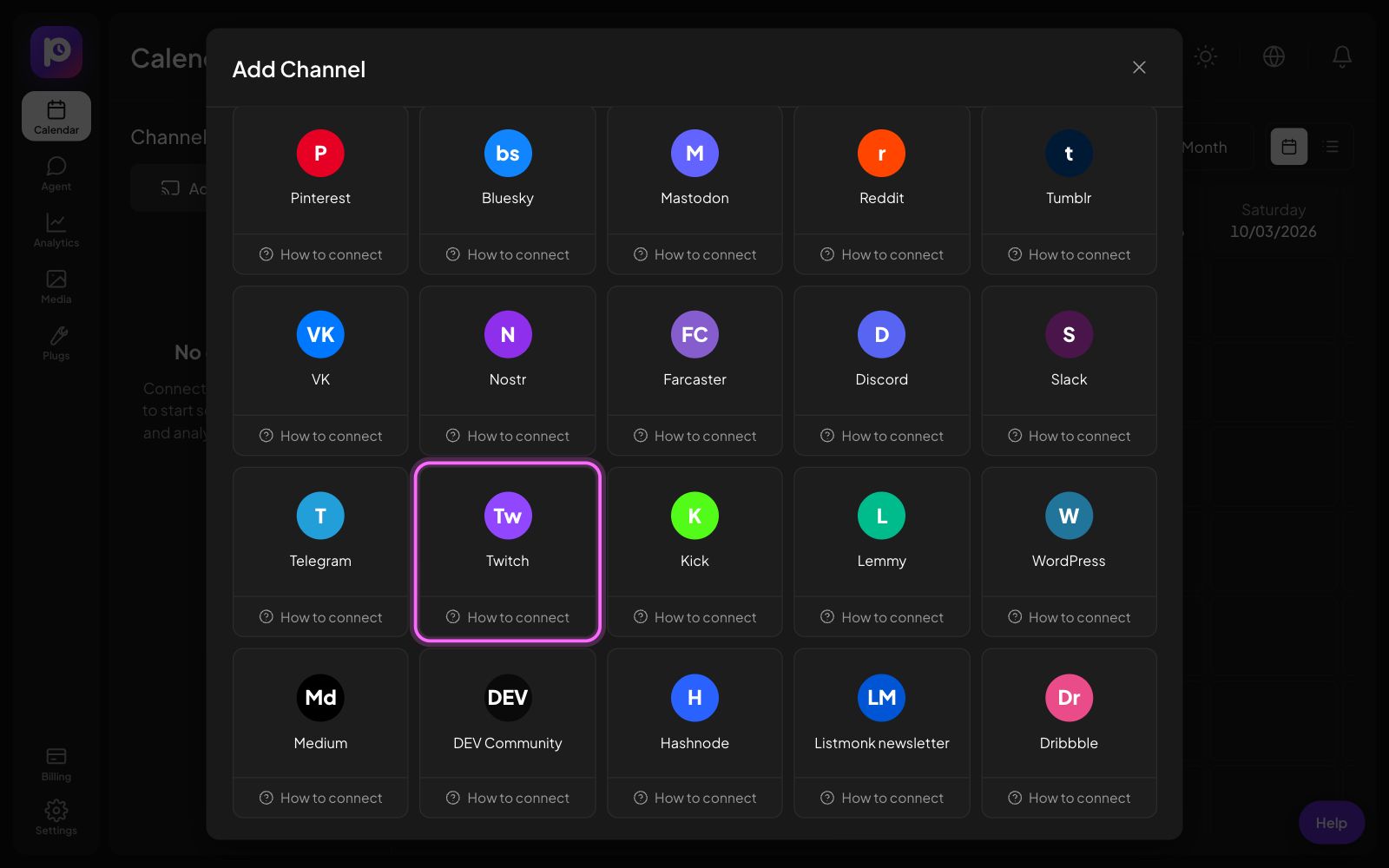Open How to connect for Bluesky
This screenshot has height=868, width=1389.
[x=508, y=254]
